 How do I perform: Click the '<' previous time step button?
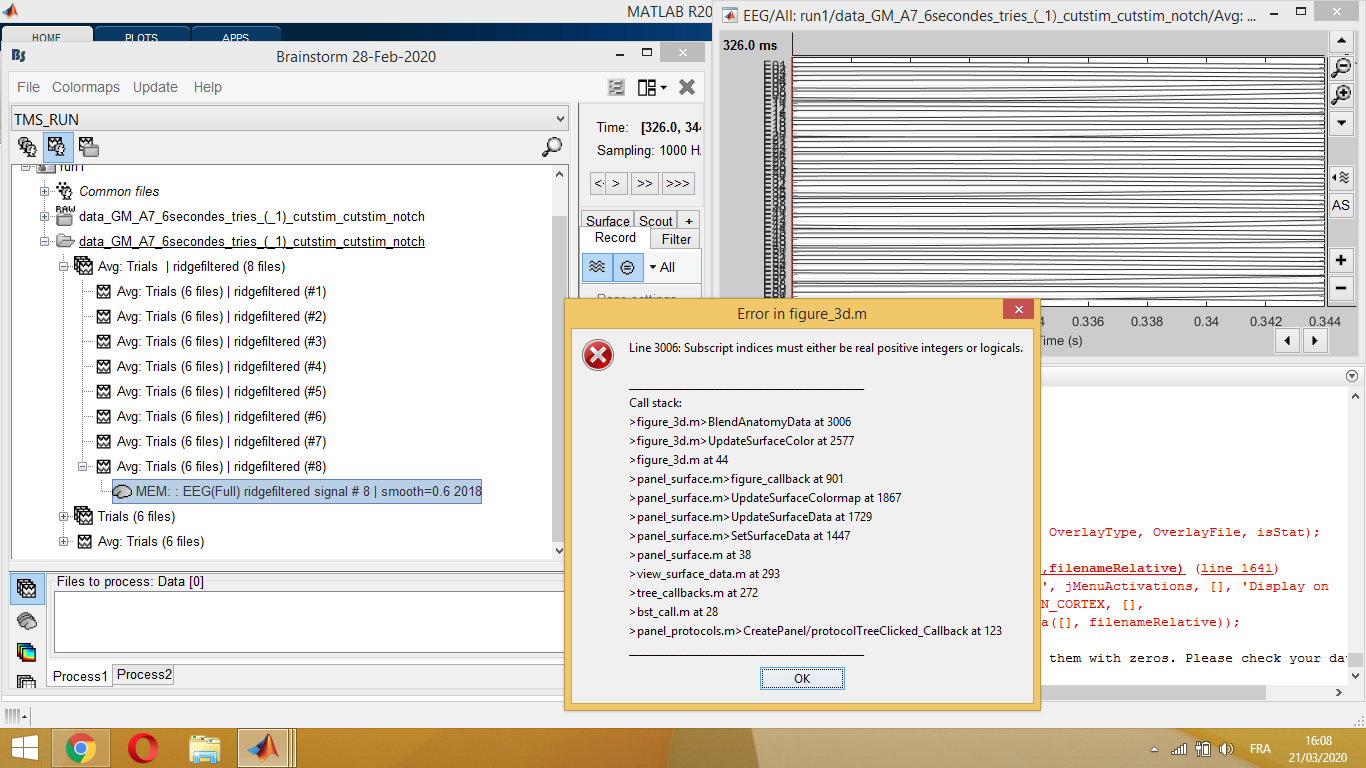[x=598, y=183]
